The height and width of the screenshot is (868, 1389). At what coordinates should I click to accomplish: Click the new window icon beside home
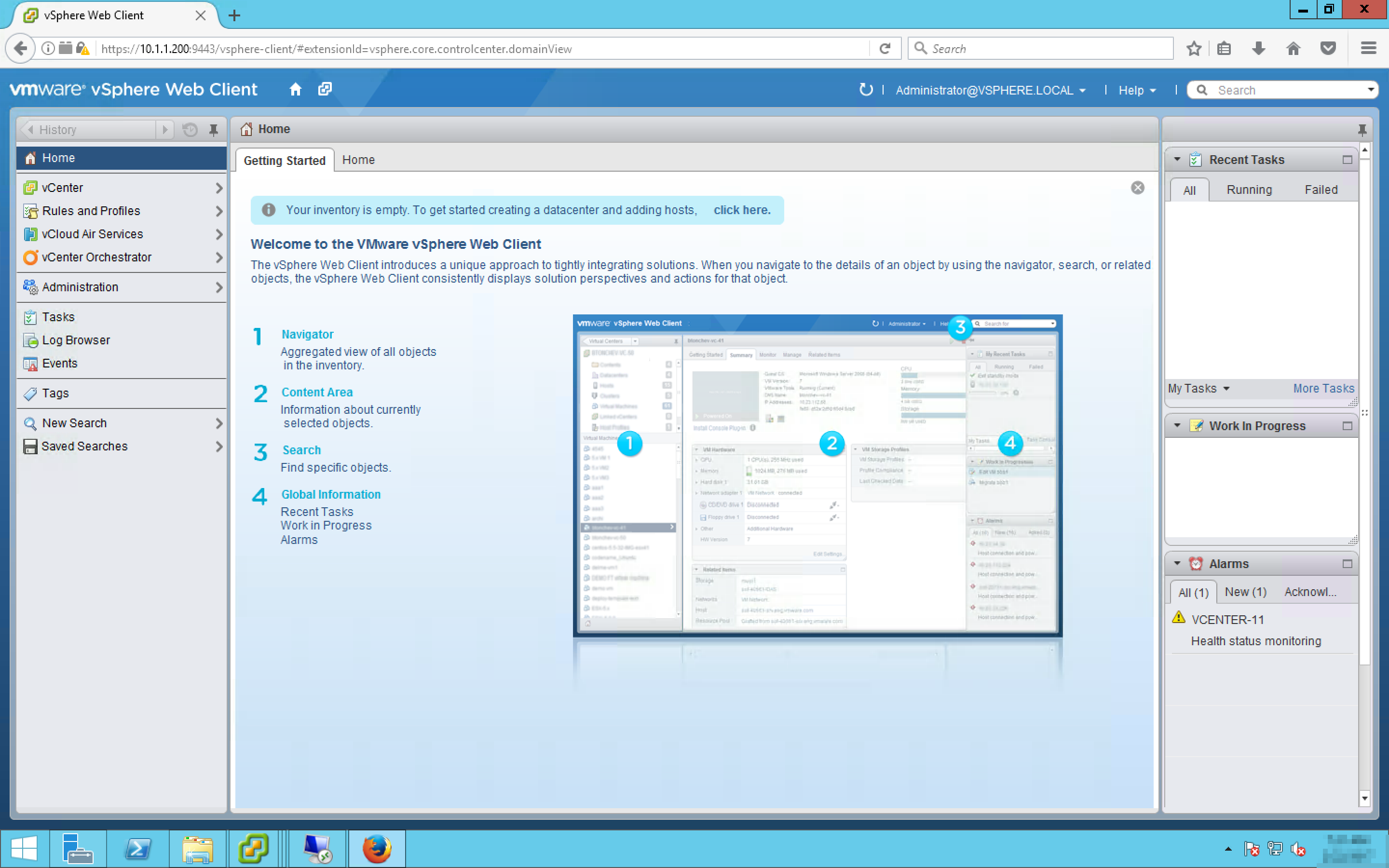tap(325, 90)
